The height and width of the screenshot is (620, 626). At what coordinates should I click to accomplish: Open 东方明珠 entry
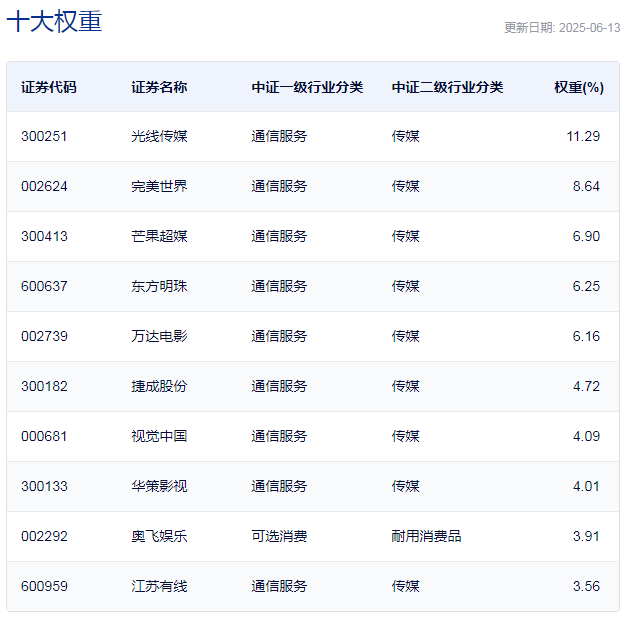159,286
